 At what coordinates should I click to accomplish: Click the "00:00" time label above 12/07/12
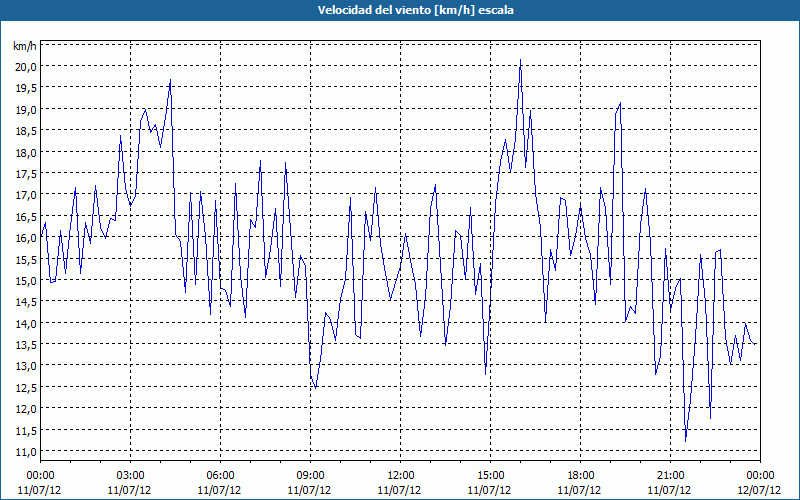(760, 476)
